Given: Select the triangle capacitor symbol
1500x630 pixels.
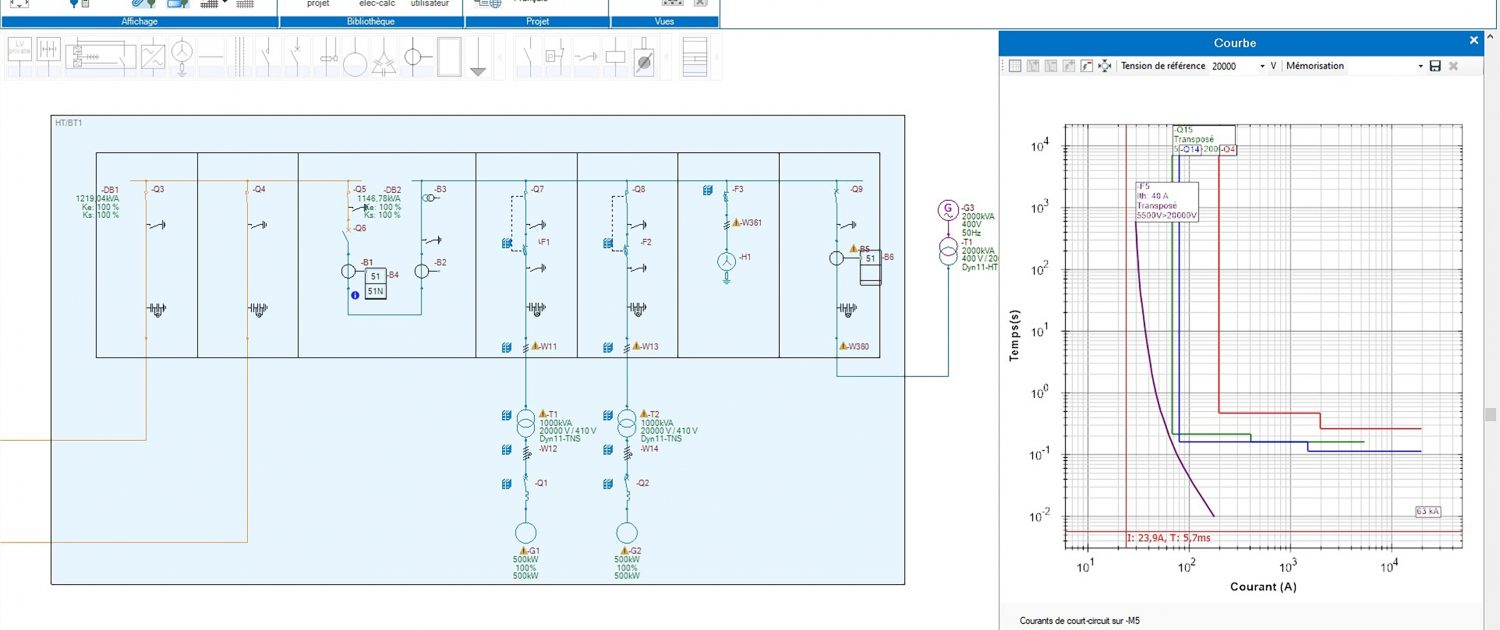Looking at the screenshot, I should [x=384, y=55].
